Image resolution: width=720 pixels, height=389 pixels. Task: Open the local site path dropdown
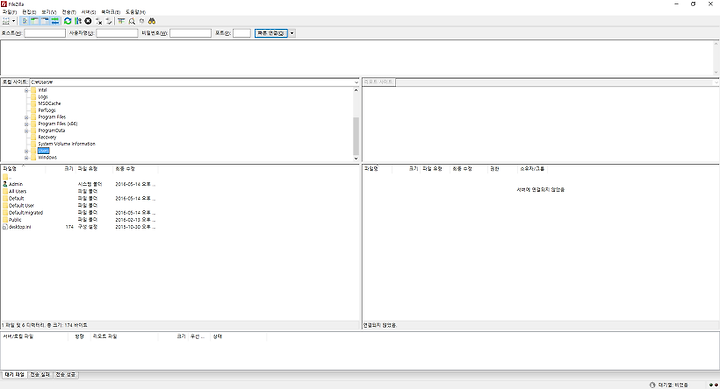356,82
